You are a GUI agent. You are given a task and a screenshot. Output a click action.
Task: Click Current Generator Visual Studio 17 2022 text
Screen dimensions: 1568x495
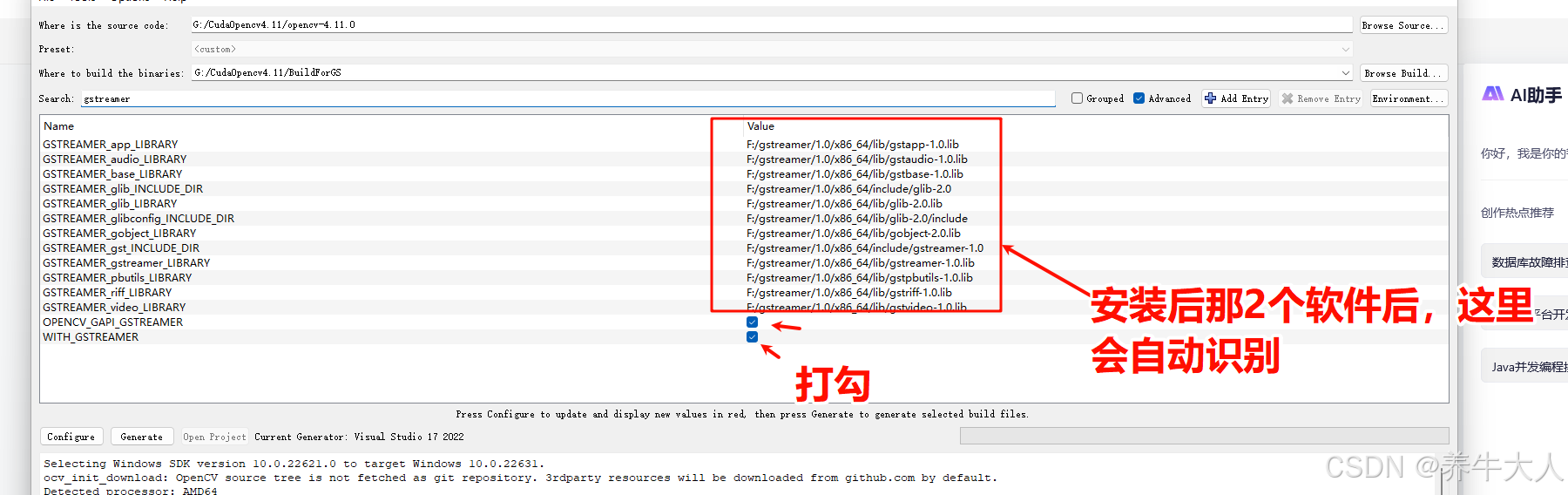click(x=359, y=437)
